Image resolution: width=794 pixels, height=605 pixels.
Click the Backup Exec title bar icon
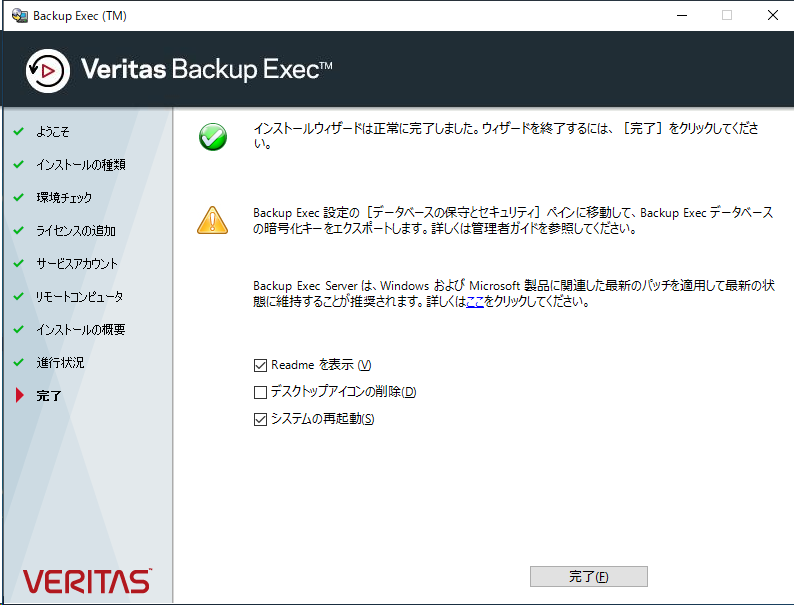click(20, 16)
